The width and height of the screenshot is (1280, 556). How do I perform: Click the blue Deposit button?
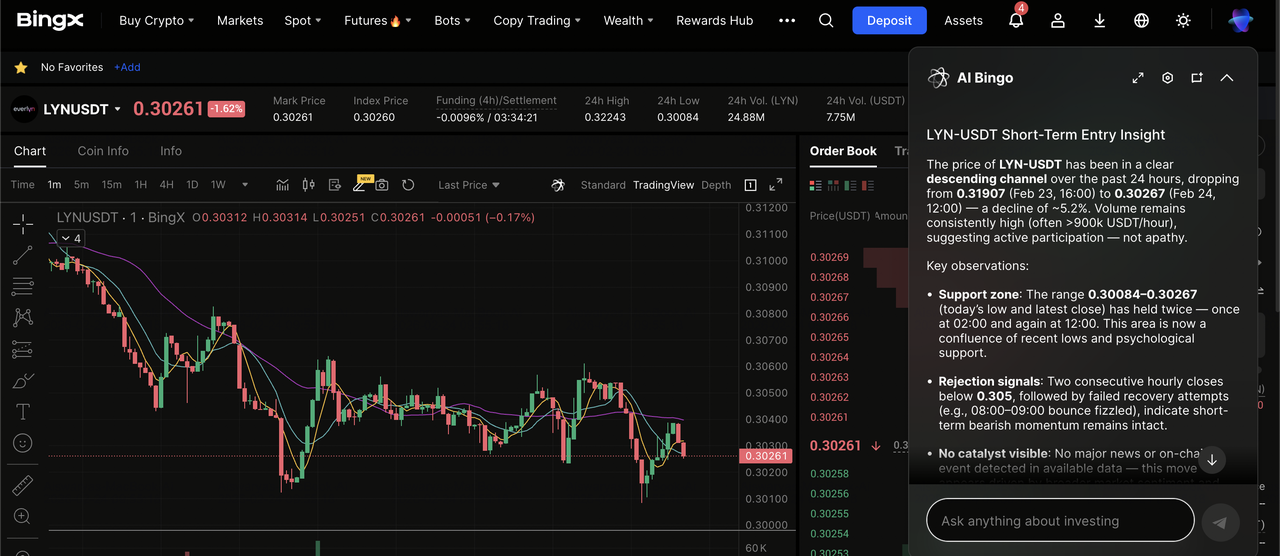click(x=889, y=21)
